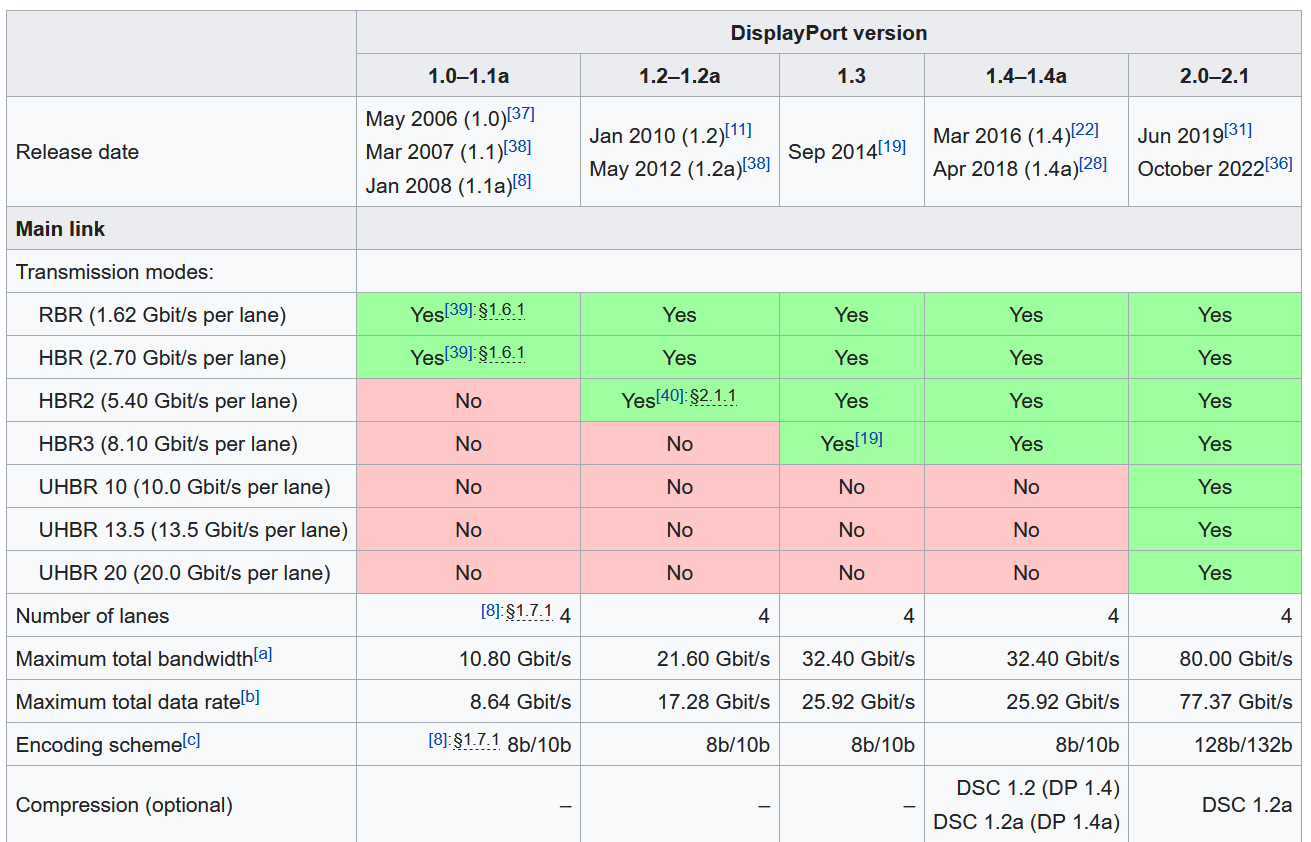Open citation [8] in the Number of lanes row
Image resolution: width=1311 pixels, height=842 pixels.
click(x=491, y=611)
